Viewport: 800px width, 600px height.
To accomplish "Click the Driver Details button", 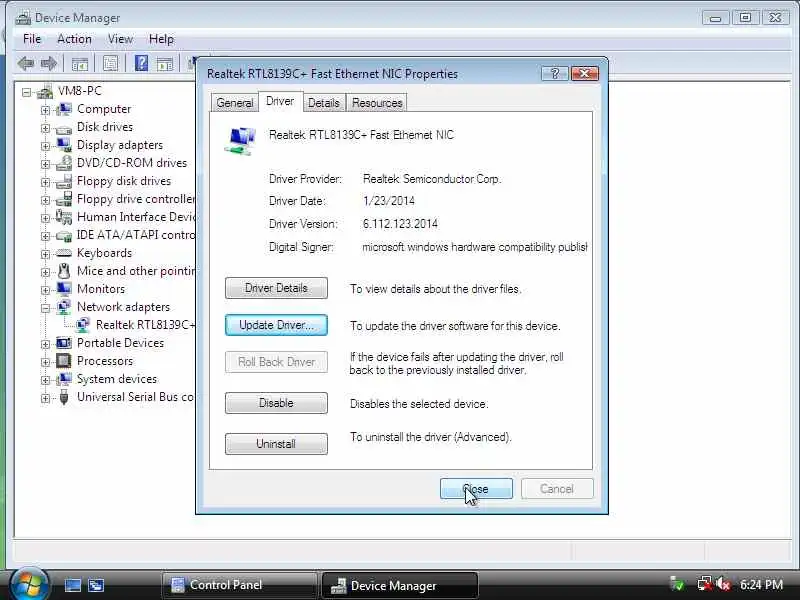I will [x=276, y=288].
